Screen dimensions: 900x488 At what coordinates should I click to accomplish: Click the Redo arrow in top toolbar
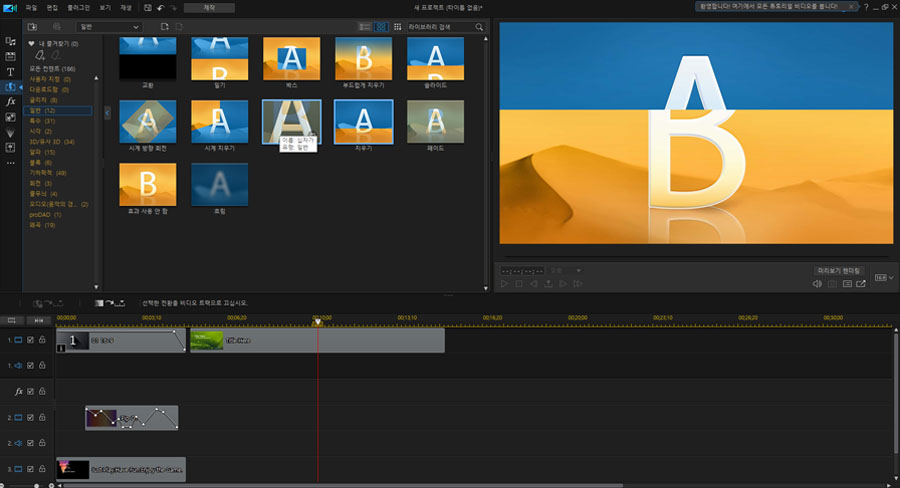point(173,8)
